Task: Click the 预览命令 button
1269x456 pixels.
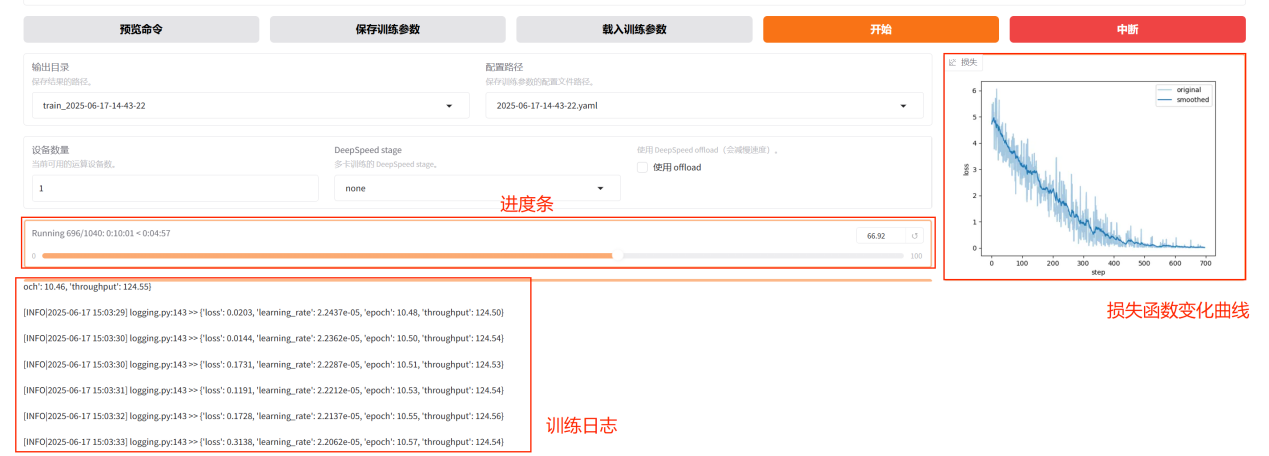Action: (141, 29)
